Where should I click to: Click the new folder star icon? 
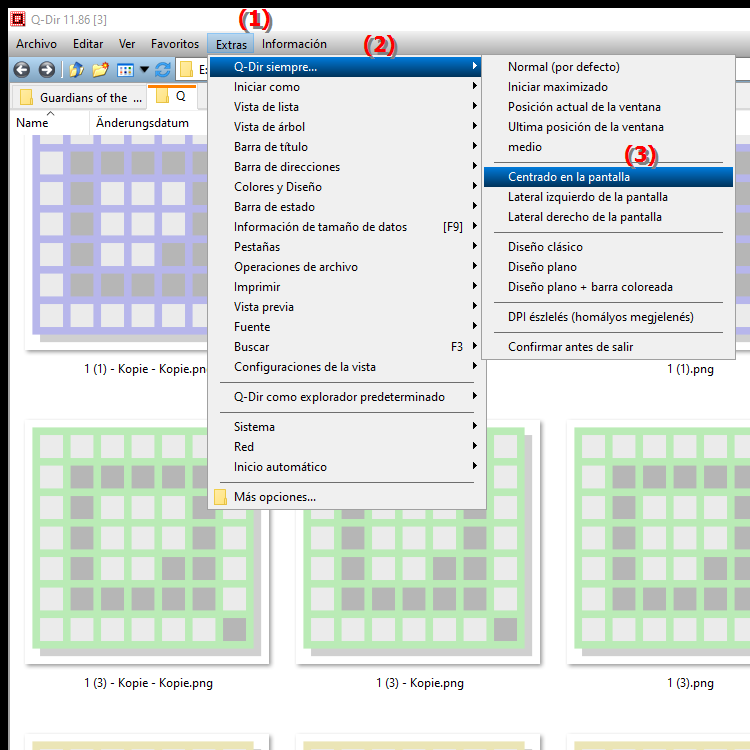point(100,70)
